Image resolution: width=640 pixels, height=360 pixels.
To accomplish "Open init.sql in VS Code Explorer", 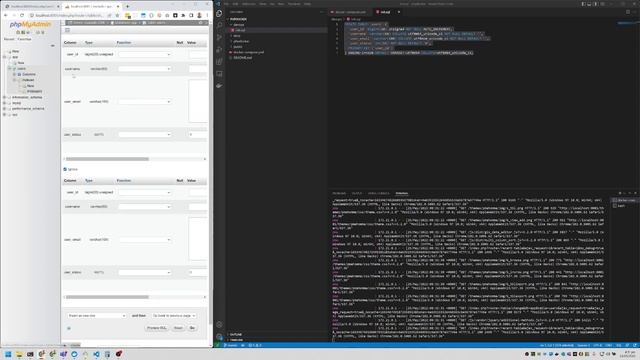I will click(x=240, y=30).
